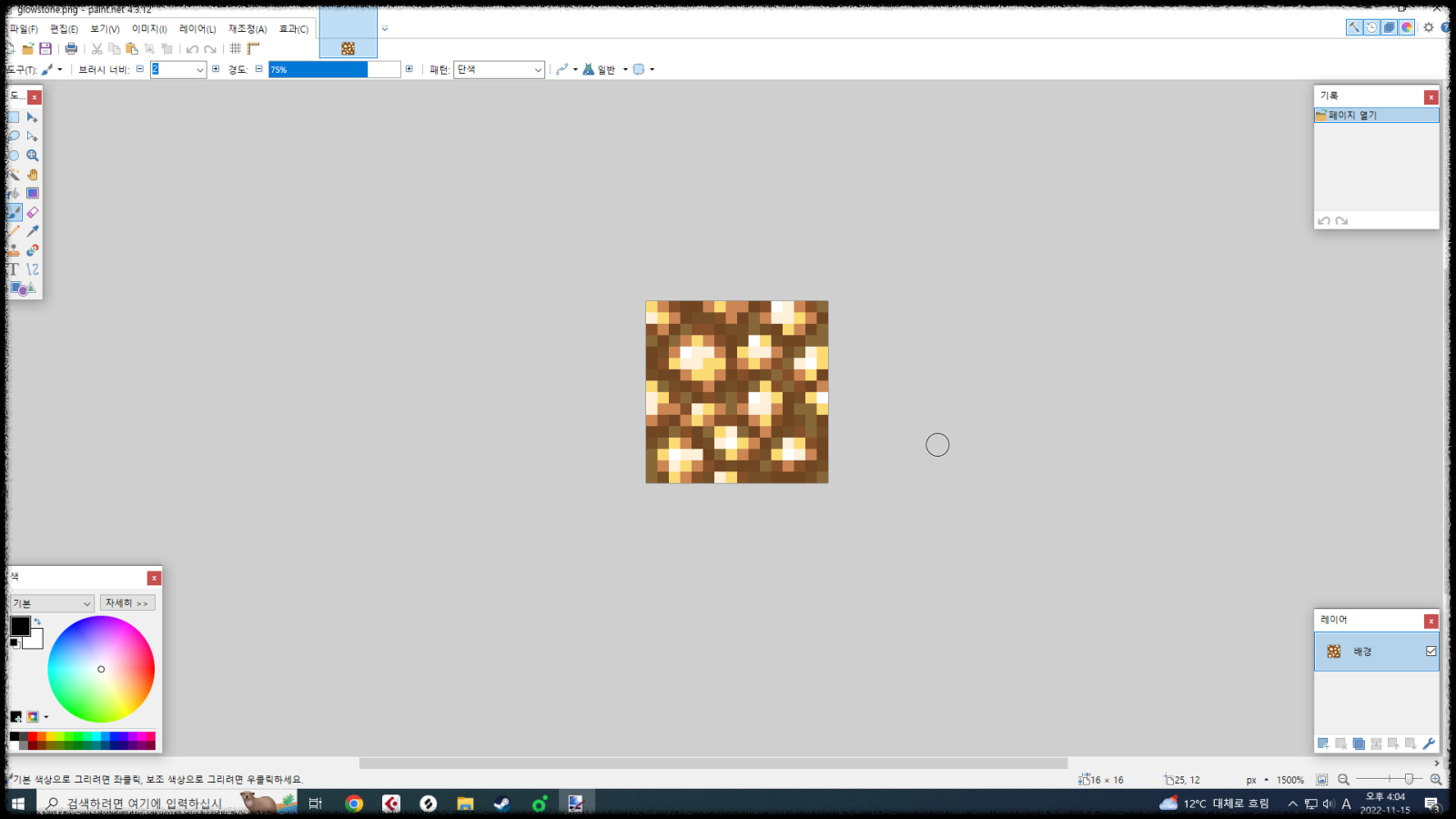Select the Lasso Select tool

click(14, 136)
